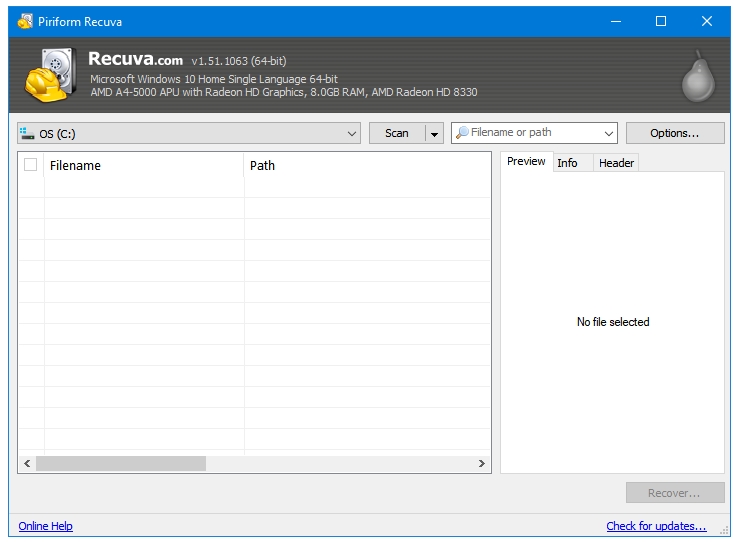The width and height of the screenshot is (740, 542).
Task: Click the Check for updates link
Action: pos(656,526)
